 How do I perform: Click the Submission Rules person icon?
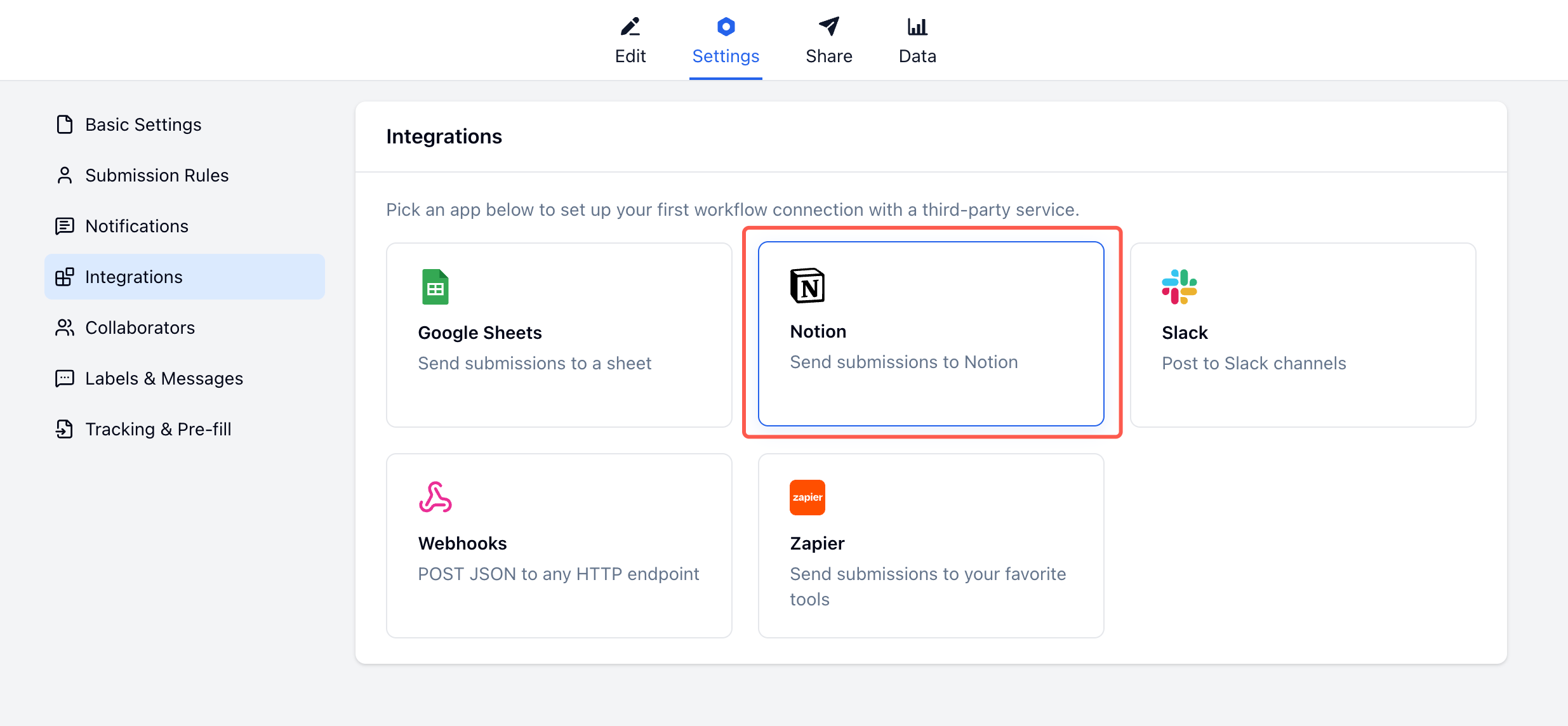65,175
